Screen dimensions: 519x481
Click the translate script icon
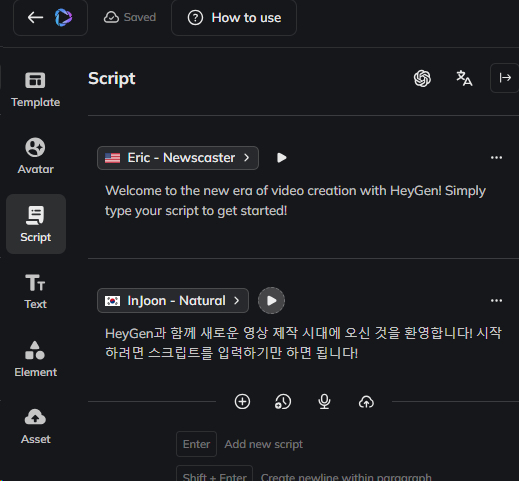point(464,78)
